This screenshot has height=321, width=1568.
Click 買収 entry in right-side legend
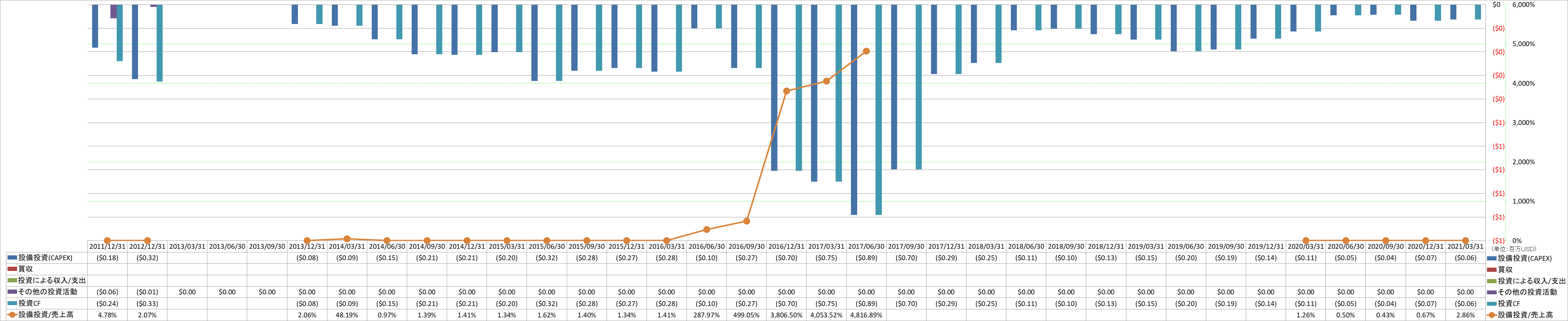click(1505, 269)
